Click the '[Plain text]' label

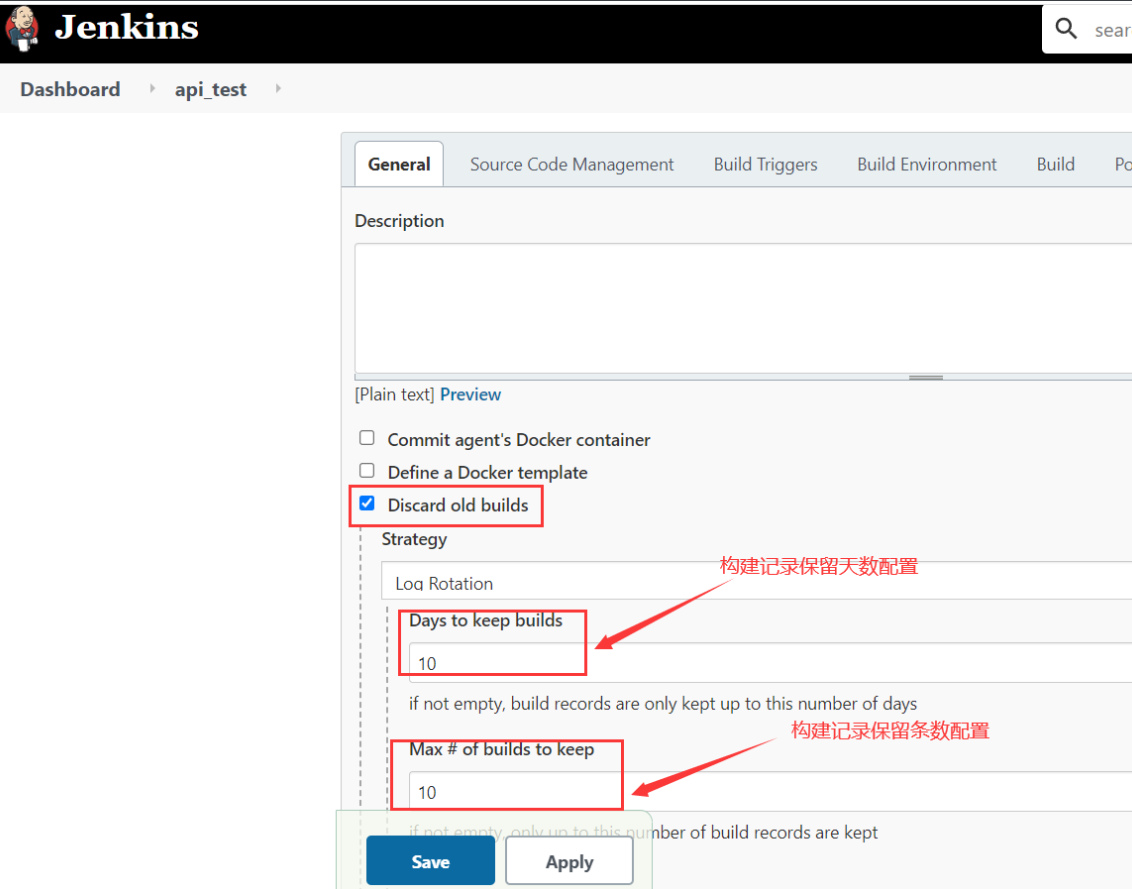click(394, 394)
